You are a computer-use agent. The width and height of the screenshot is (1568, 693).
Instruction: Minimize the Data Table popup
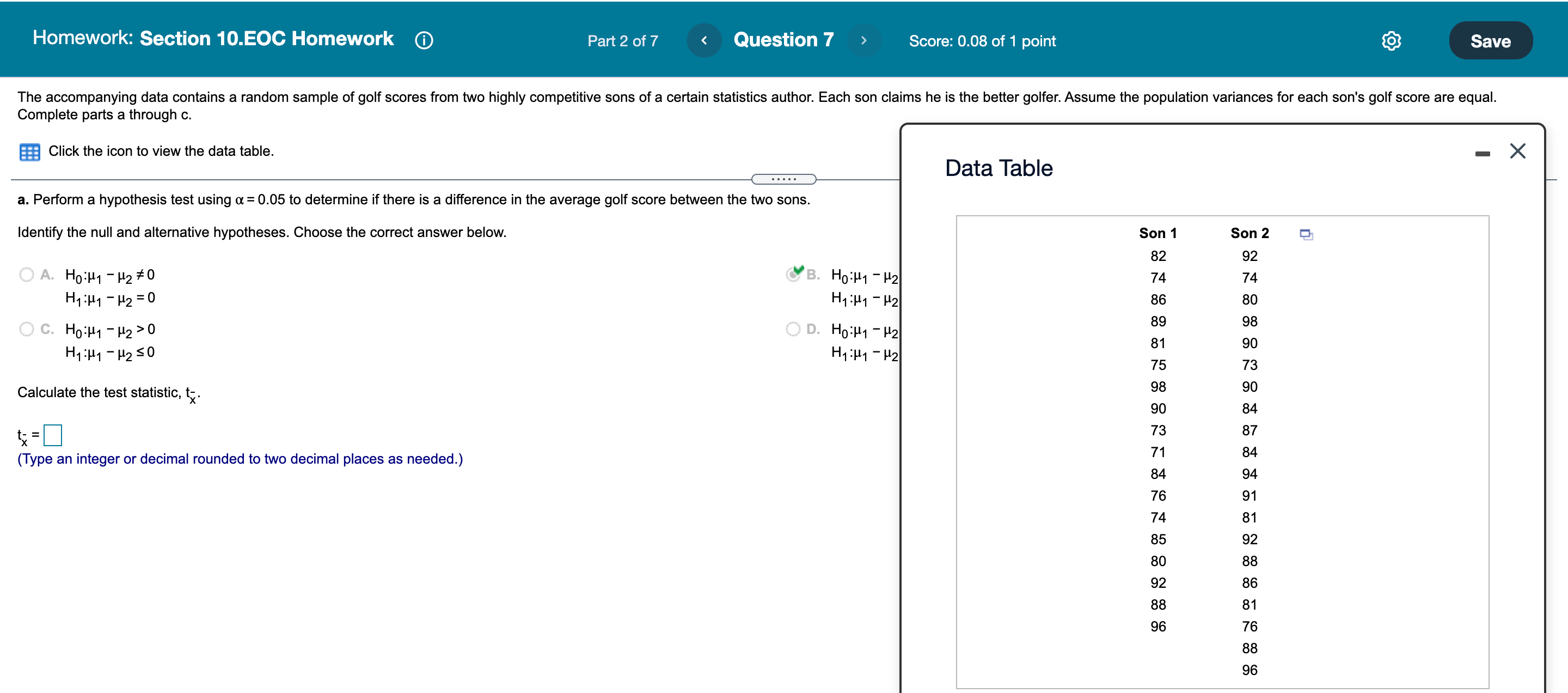coord(1482,154)
